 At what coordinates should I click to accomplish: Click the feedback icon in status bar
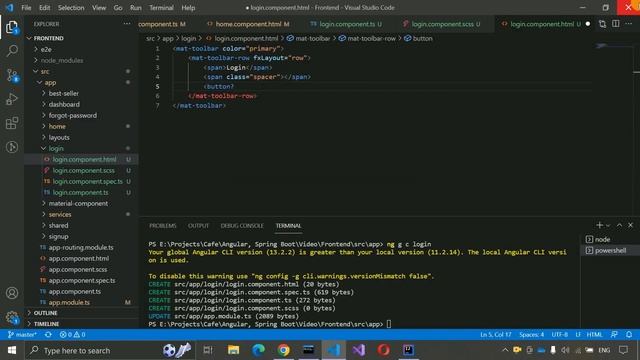(x=614, y=335)
